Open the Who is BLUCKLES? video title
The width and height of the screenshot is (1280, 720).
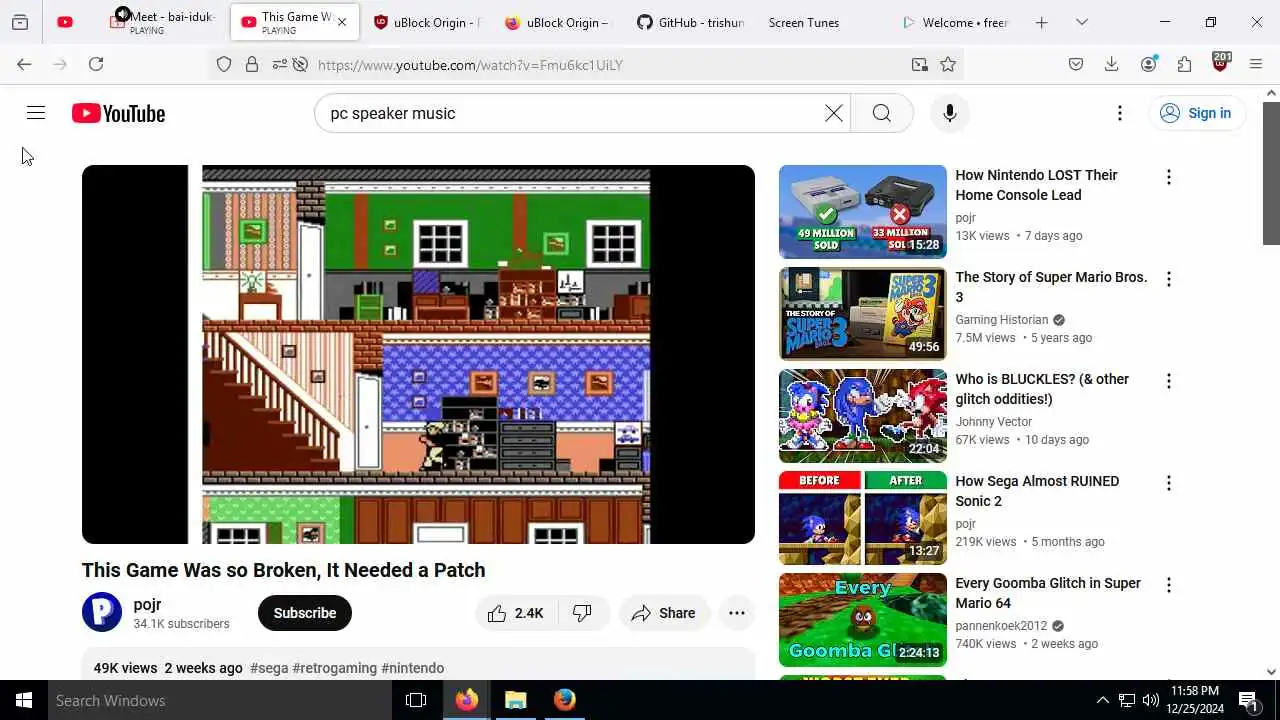1042,389
